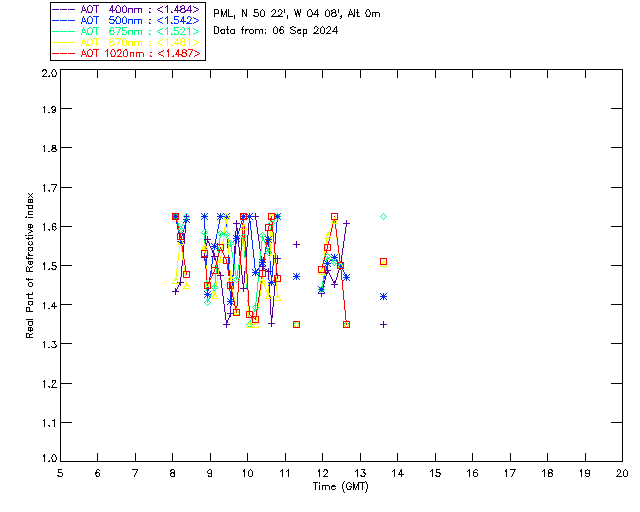Click the hour 15 x-axis label
640x512 pixels.
tap(435, 473)
